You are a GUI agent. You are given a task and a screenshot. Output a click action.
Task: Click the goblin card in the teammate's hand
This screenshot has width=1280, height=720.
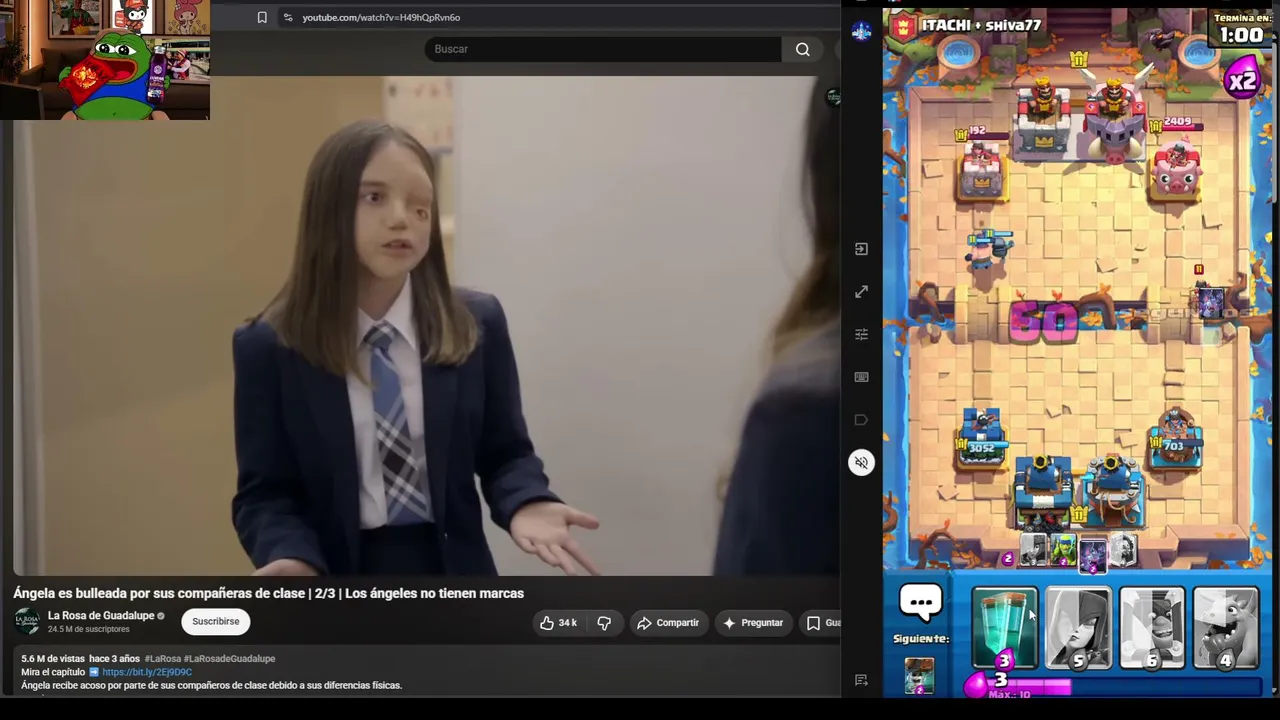1063,550
